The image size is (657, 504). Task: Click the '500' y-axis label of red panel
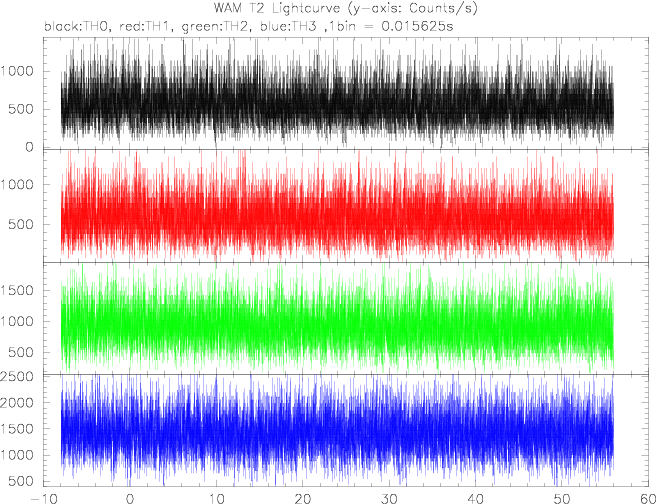[22, 225]
